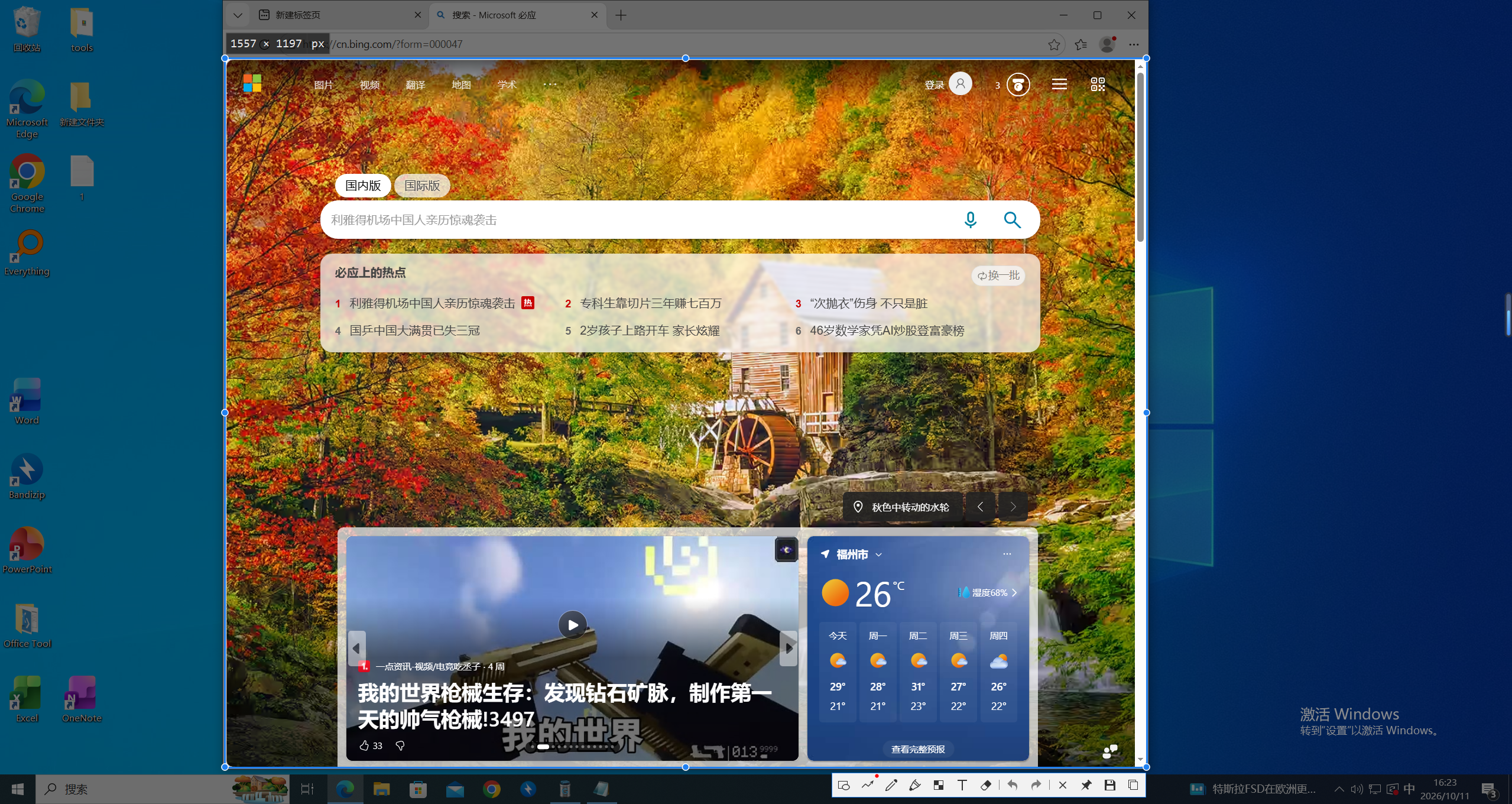The height and width of the screenshot is (804, 1512).
Task: Save the screenshot to file
Action: point(1110,785)
